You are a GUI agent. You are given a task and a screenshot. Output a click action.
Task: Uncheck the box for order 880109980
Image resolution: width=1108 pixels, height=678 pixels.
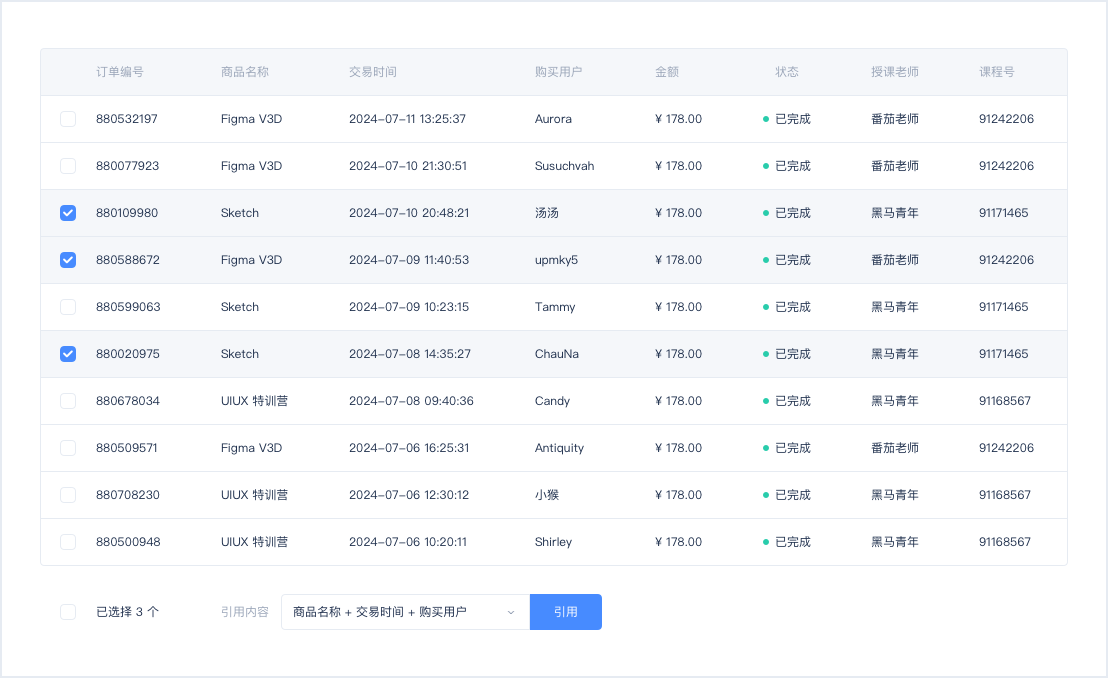tap(68, 213)
